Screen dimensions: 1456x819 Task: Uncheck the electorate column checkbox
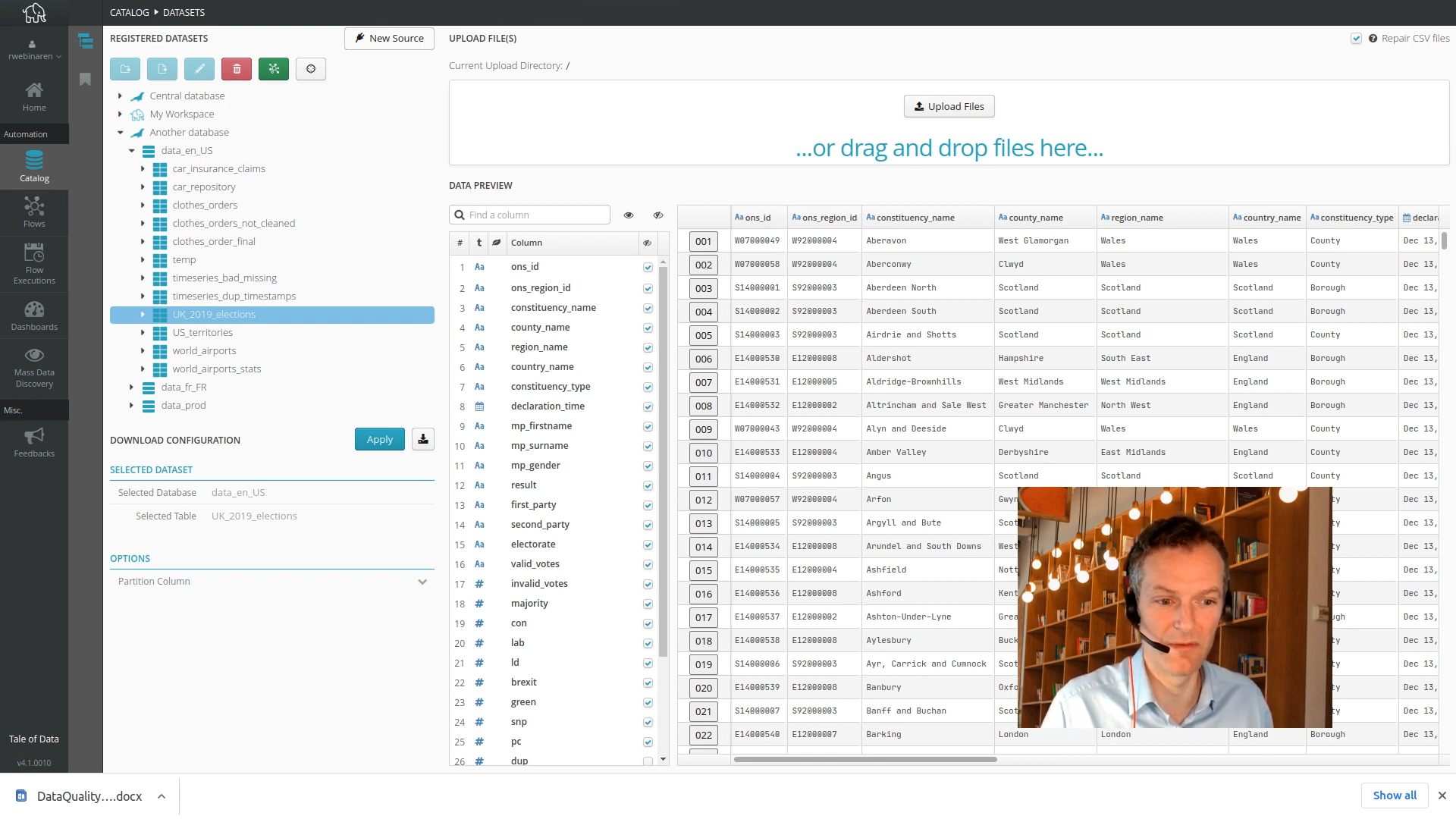click(648, 545)
